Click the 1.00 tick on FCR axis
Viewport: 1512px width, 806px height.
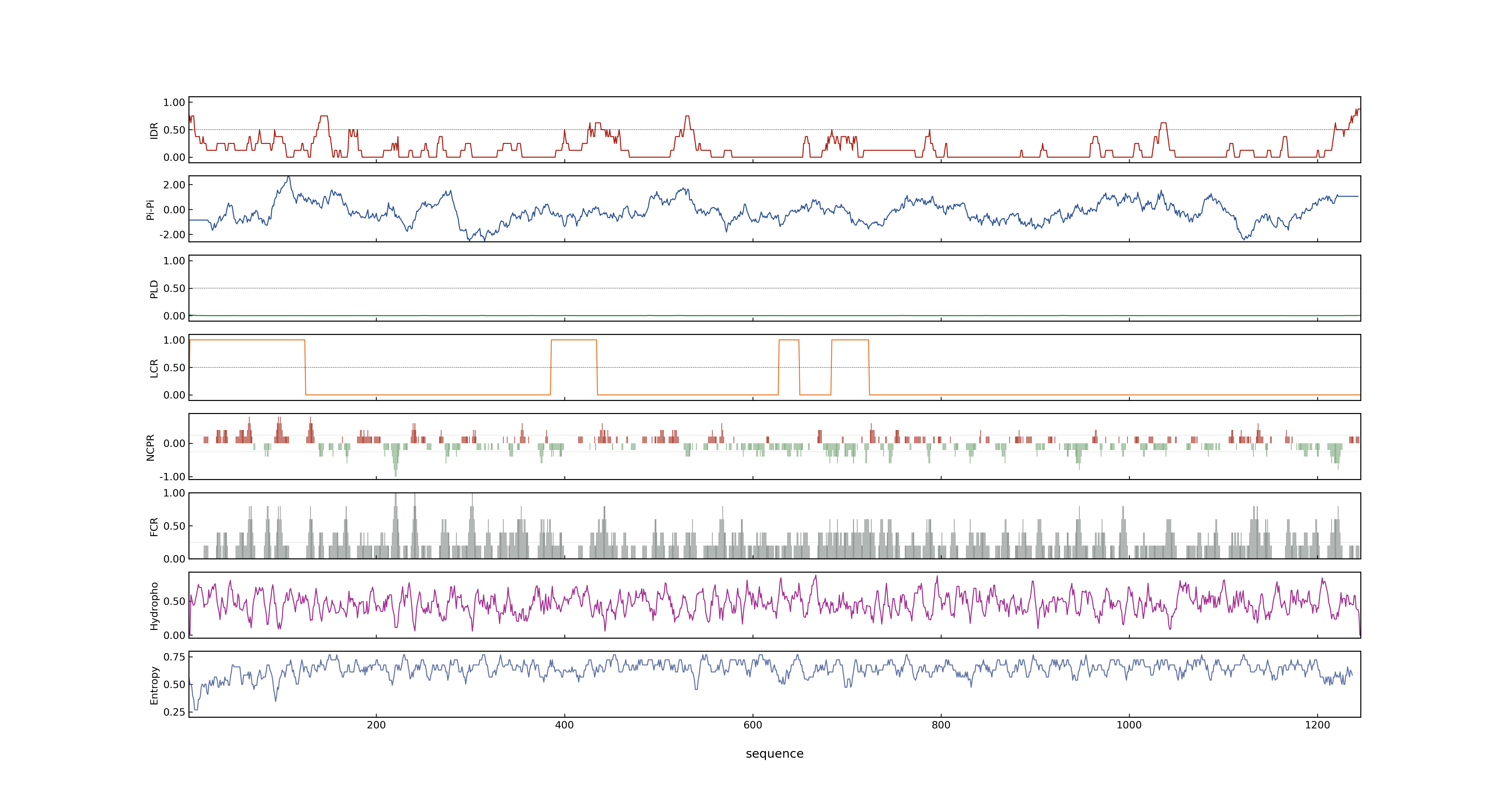[174, 493]
